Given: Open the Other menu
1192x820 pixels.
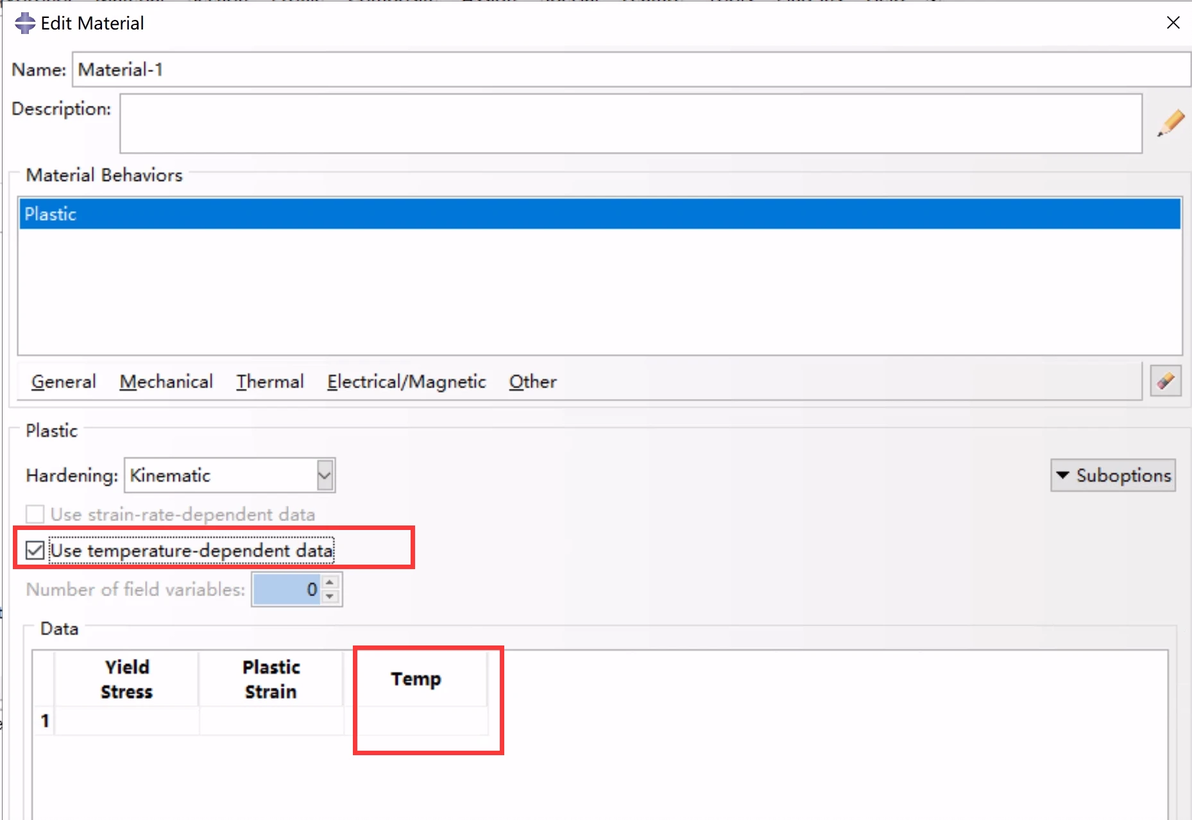Looking at the screenshot, I should coord(533,382).
